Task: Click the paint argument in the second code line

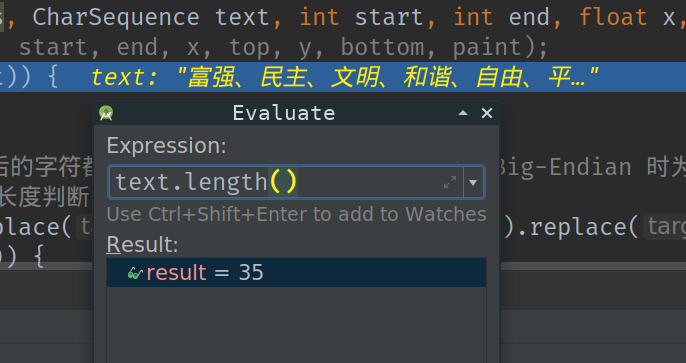Action: click(x=486, y=47)
